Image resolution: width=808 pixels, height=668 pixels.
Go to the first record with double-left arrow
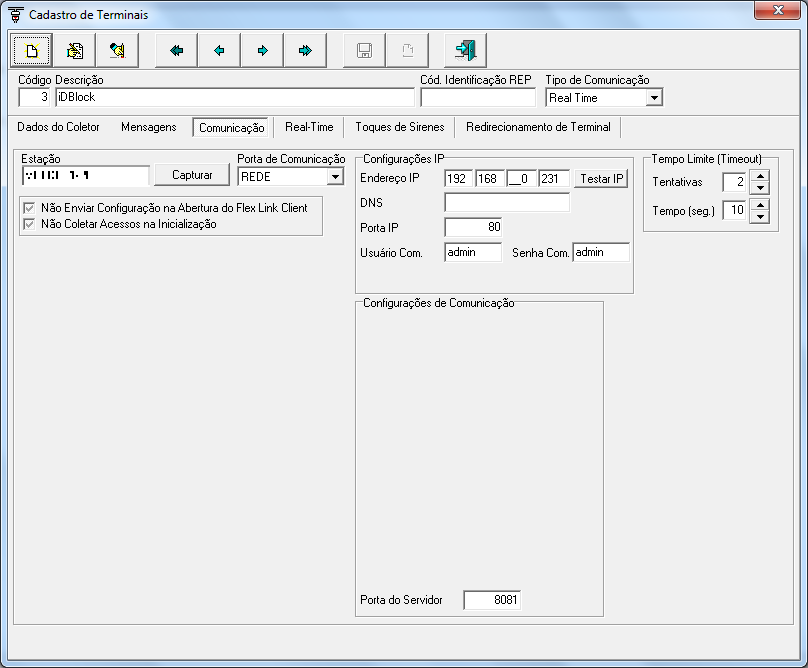(x=177, y=51)
